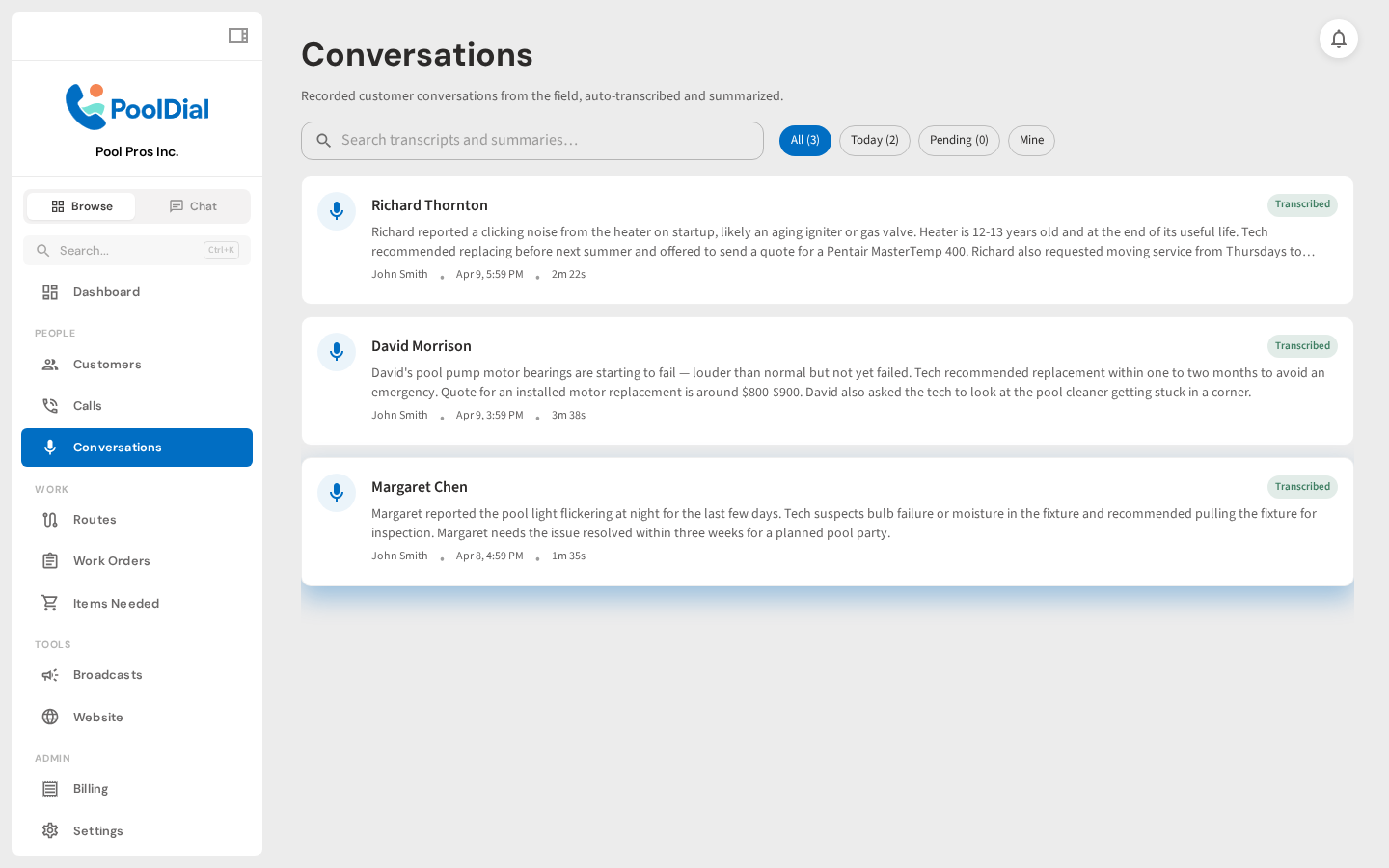
Task: Open the notification bell
Action: pos(1339,39)
